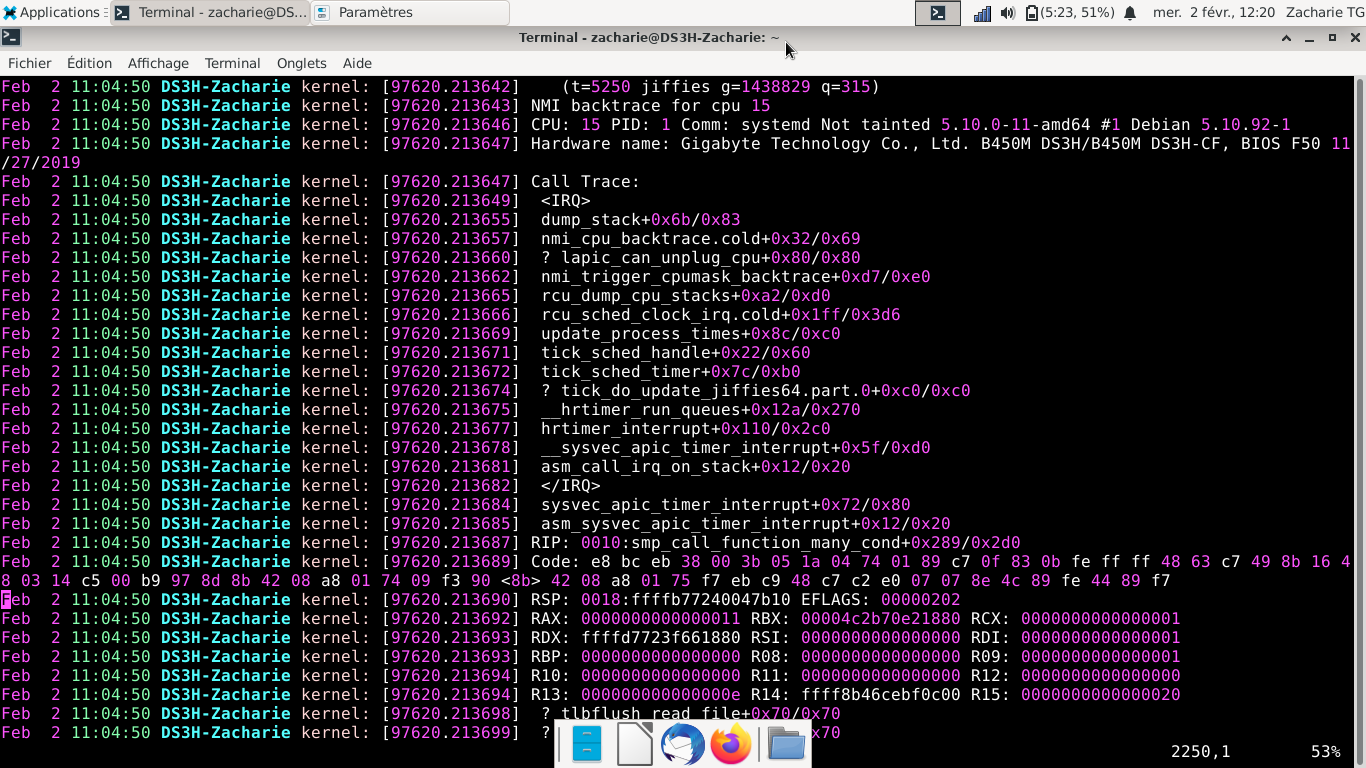Click '__hrtimer_run_queues+0x12a/0x270' text

pos(701,410)
